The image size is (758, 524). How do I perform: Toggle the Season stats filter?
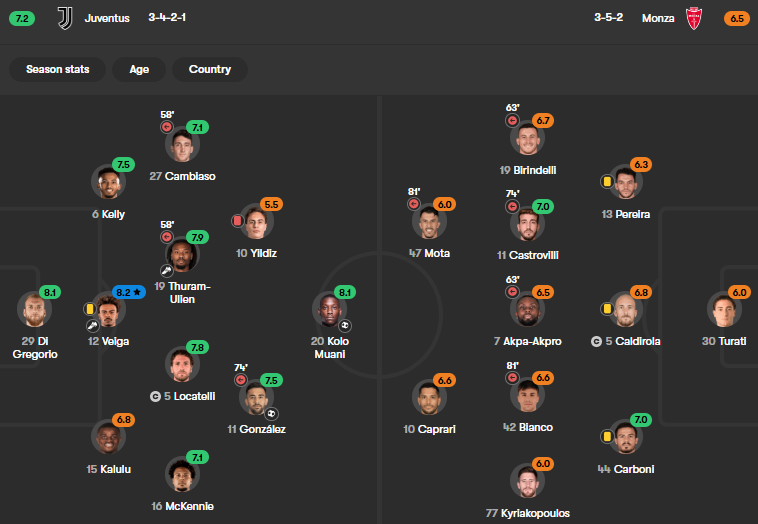click(58, 69)
